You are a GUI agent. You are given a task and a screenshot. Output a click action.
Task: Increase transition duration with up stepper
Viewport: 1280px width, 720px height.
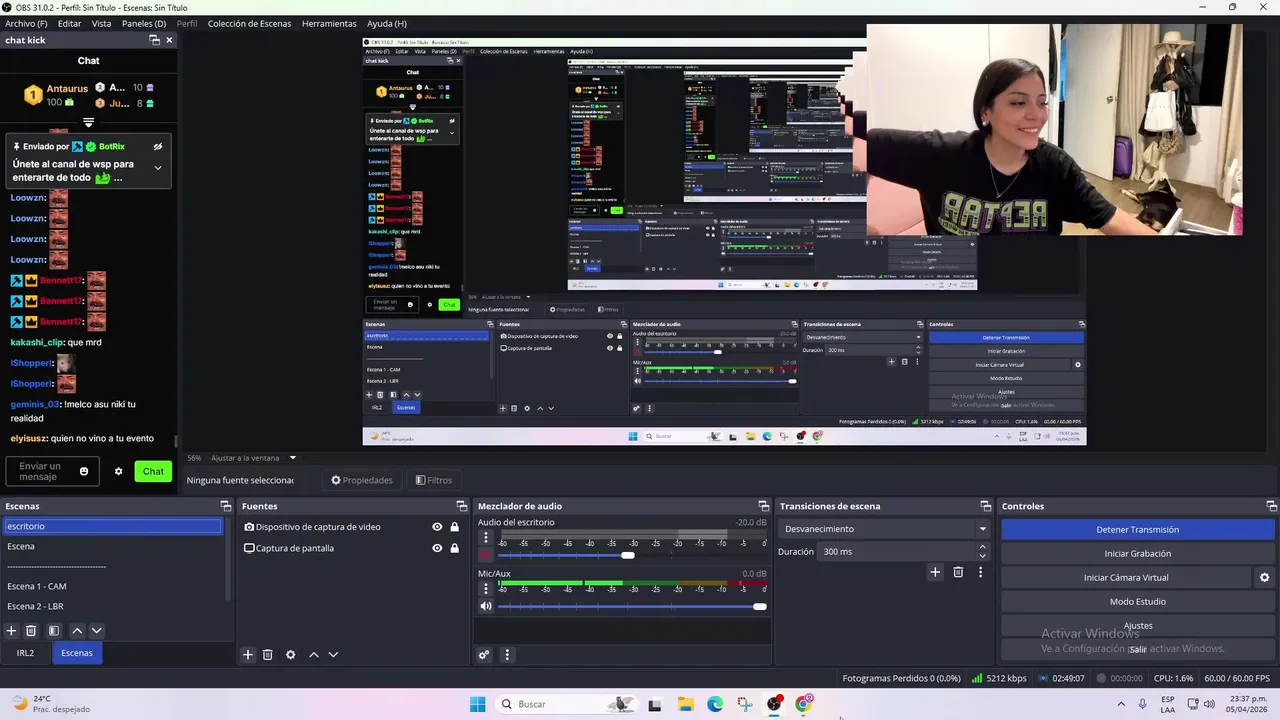click(x=982, y=547)
